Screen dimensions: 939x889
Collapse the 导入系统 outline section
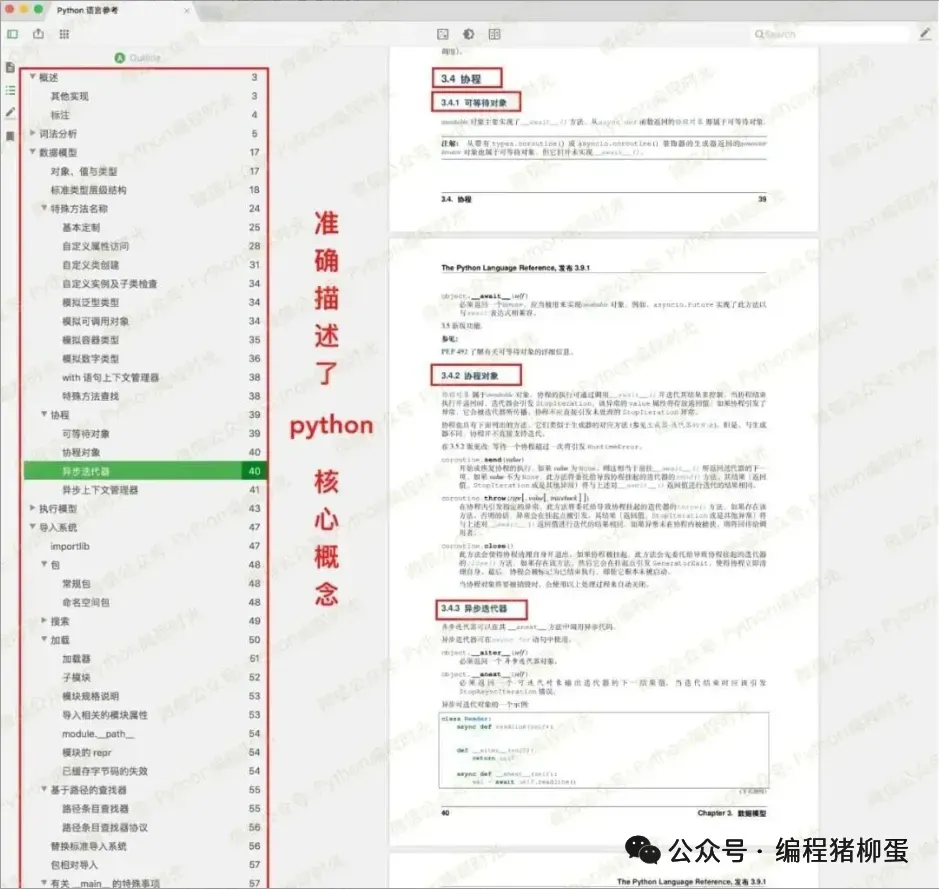point(32,527)
